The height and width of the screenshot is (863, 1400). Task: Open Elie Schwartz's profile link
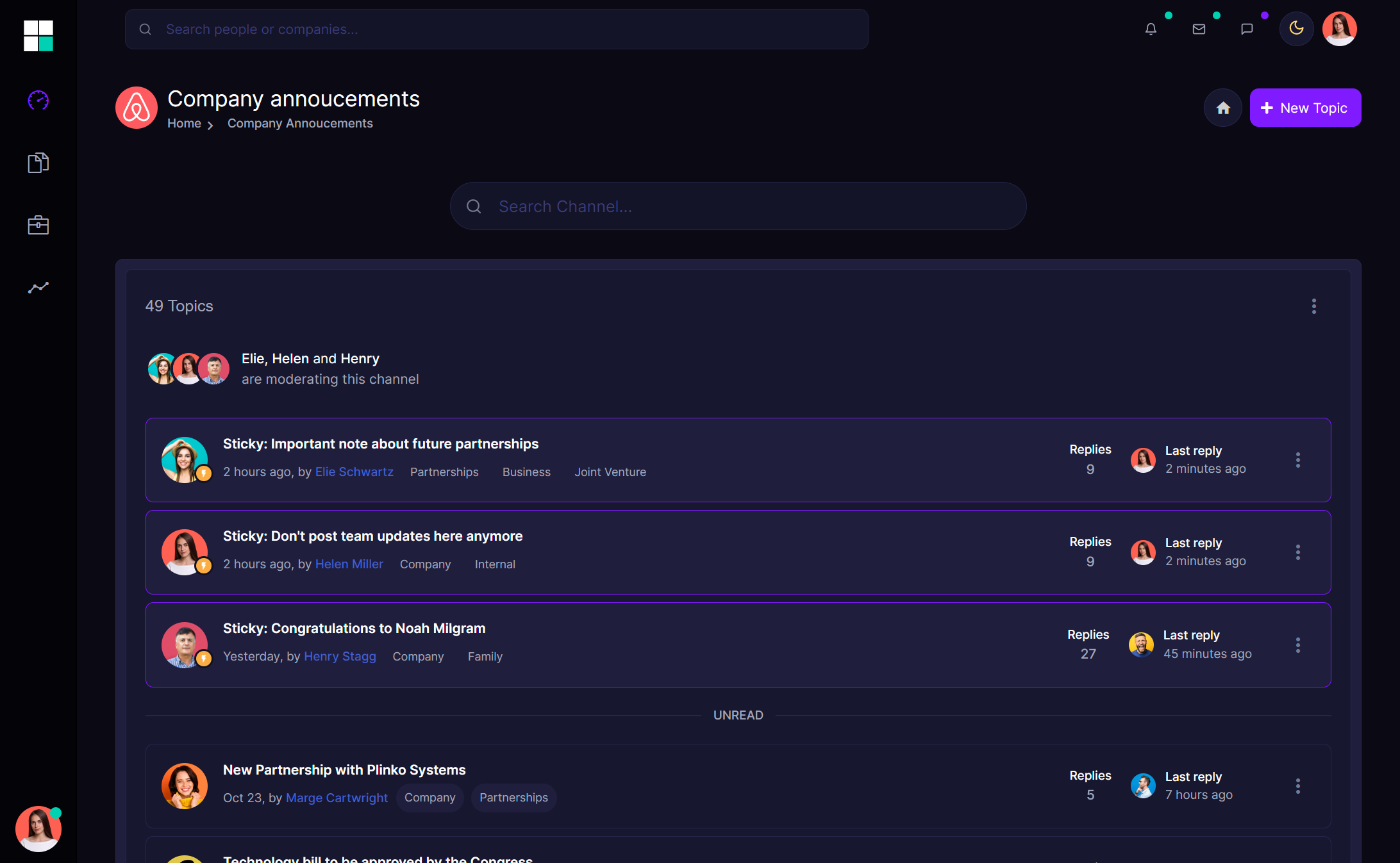354,472
